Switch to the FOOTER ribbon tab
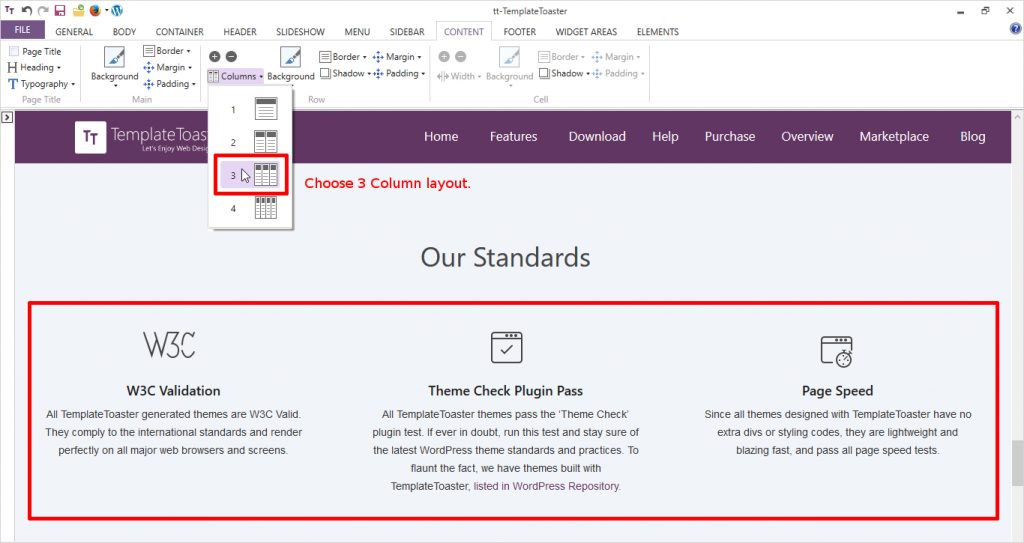 tap(519, 31)
